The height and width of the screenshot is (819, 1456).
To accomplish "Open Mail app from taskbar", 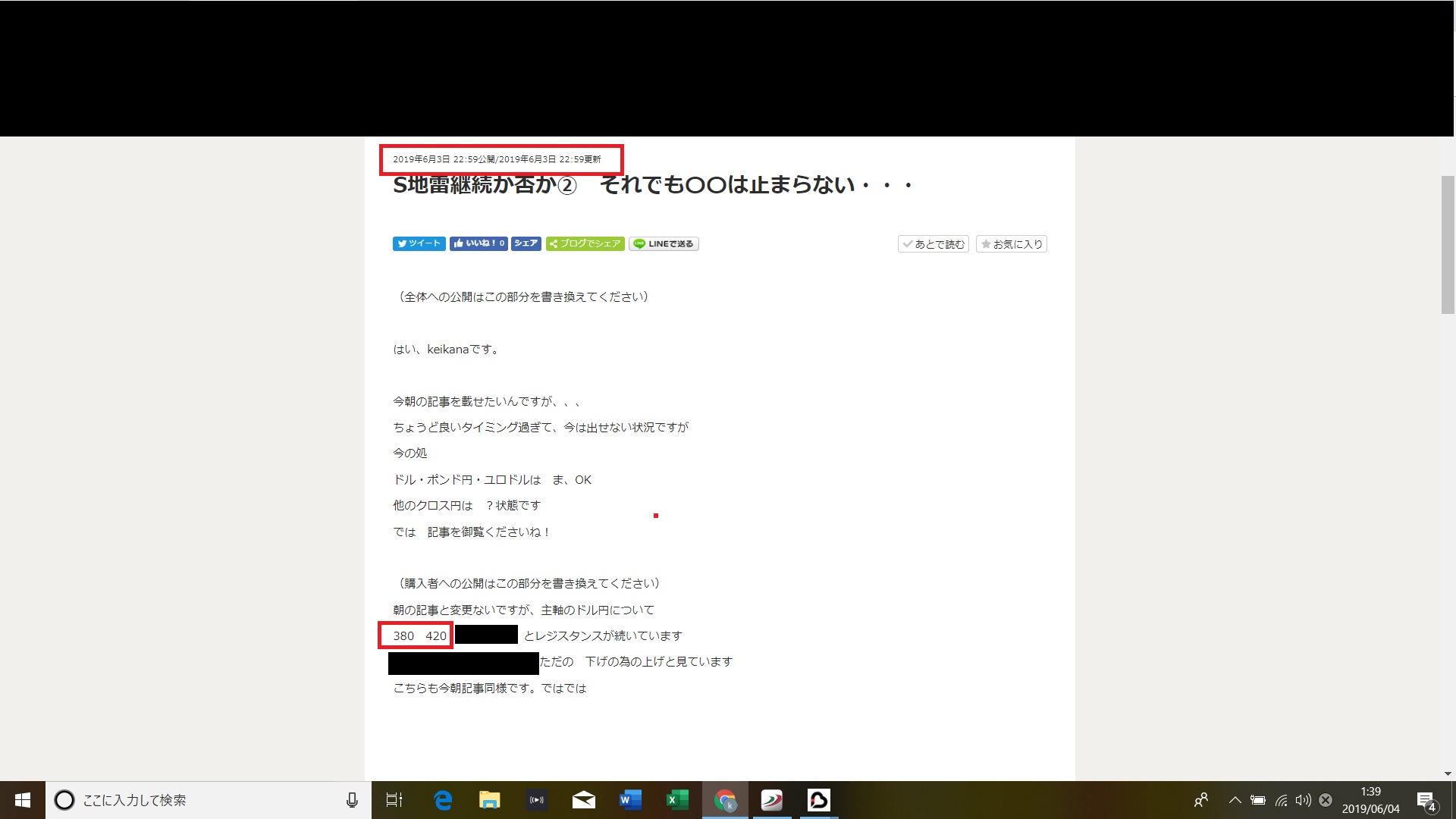I will click(x=583, y=800).
